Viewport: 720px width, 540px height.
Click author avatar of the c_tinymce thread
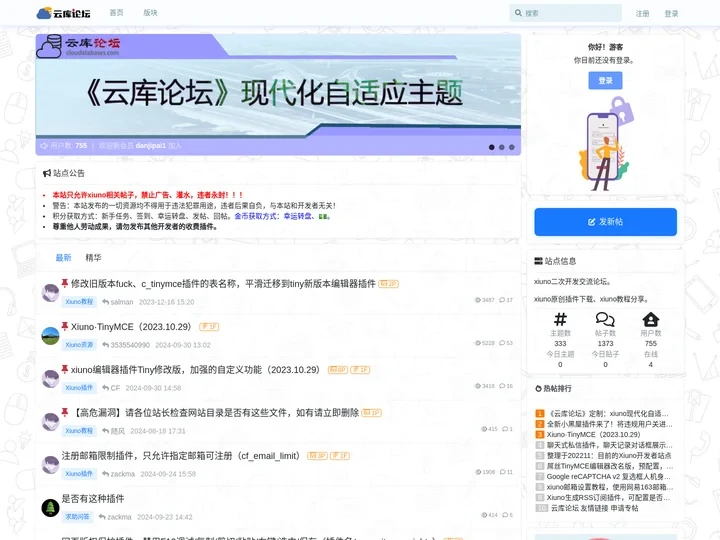[51, 292]
